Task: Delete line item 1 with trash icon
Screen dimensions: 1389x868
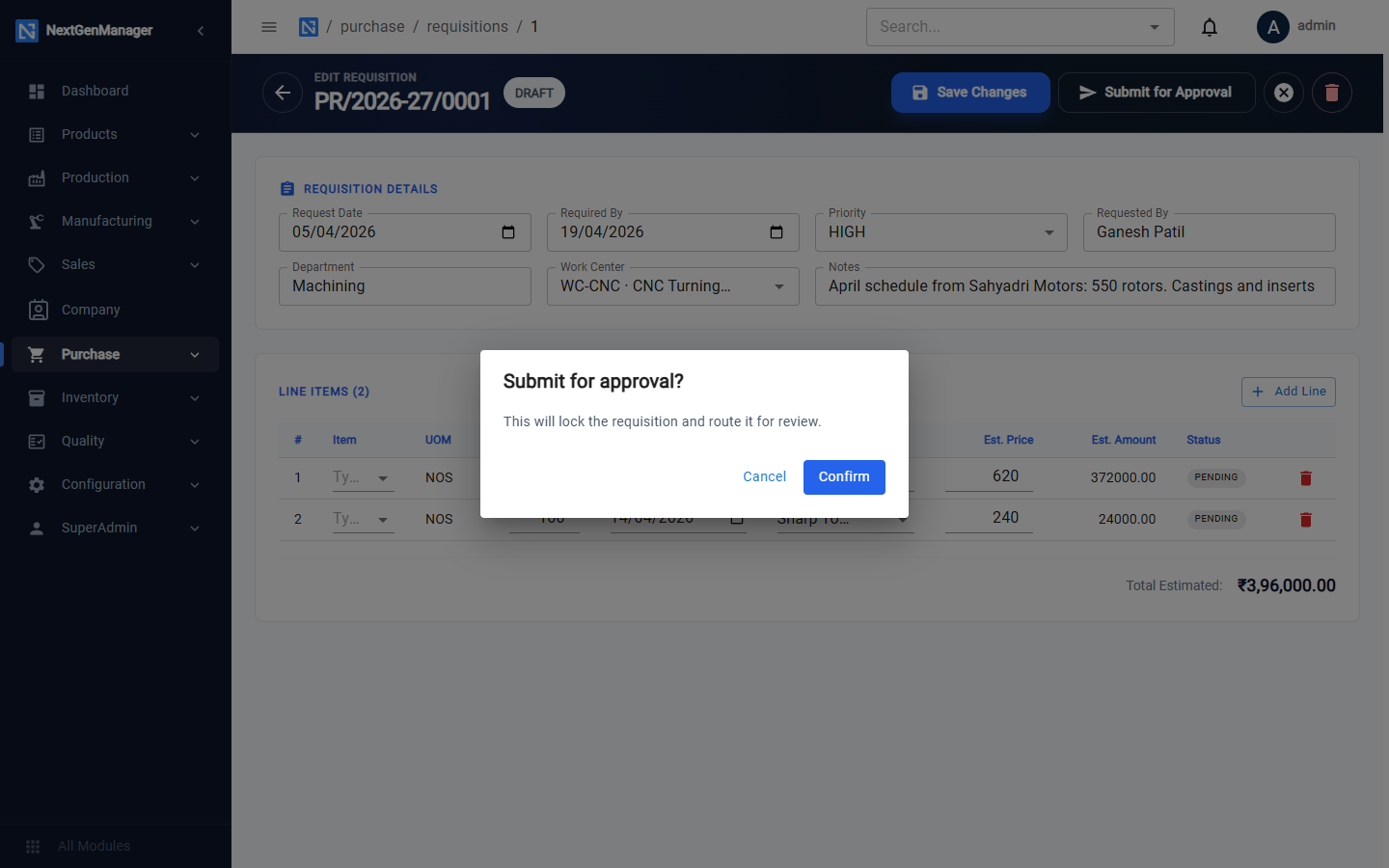Action: click(1306, 478)
